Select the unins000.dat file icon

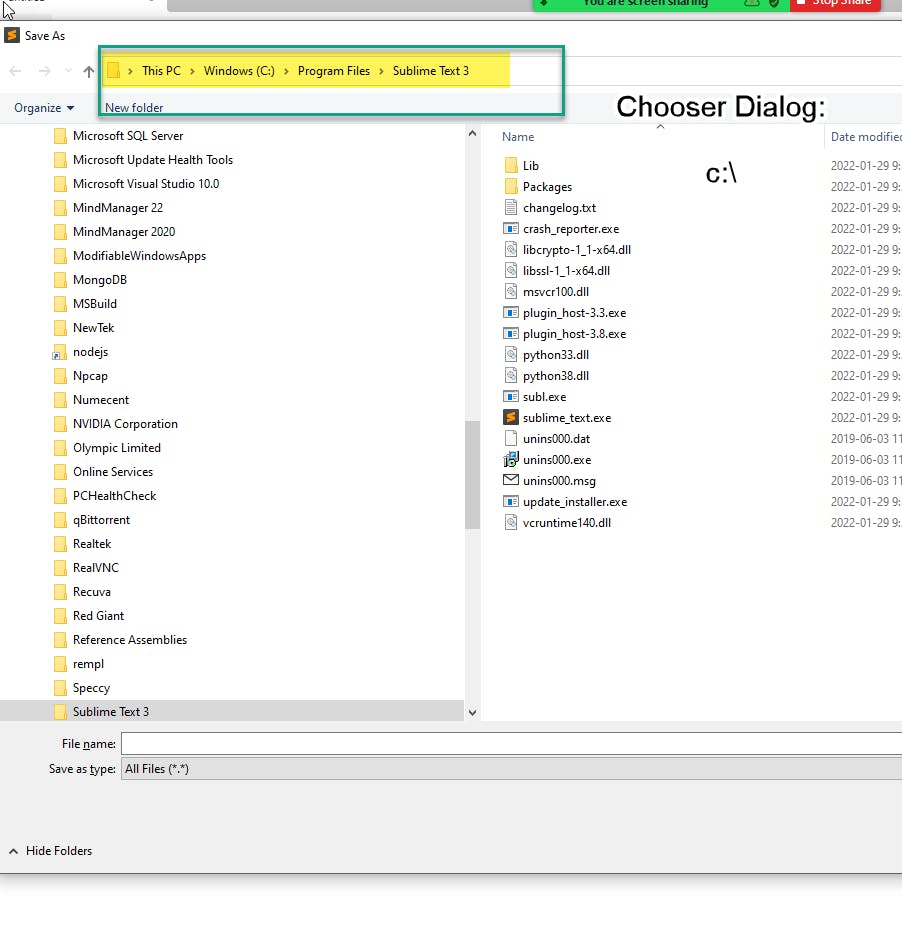511,438
